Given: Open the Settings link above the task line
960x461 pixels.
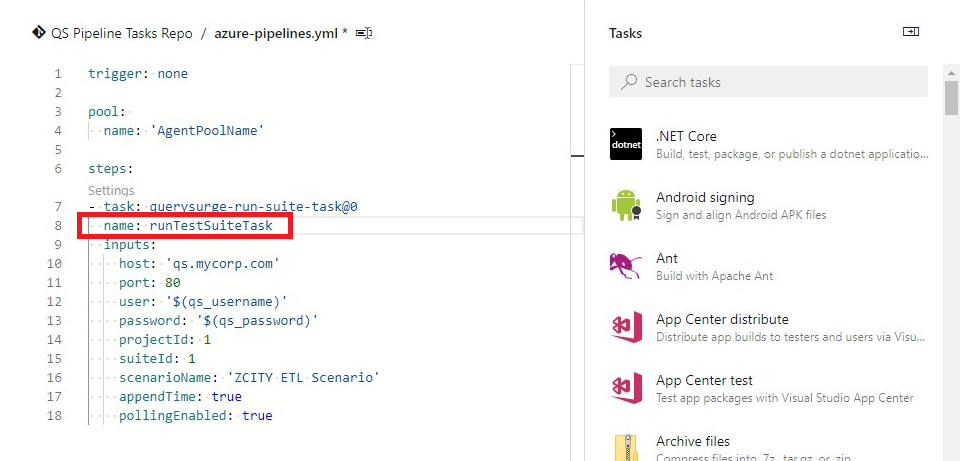Looking at the screenshot, I should 111,190.
